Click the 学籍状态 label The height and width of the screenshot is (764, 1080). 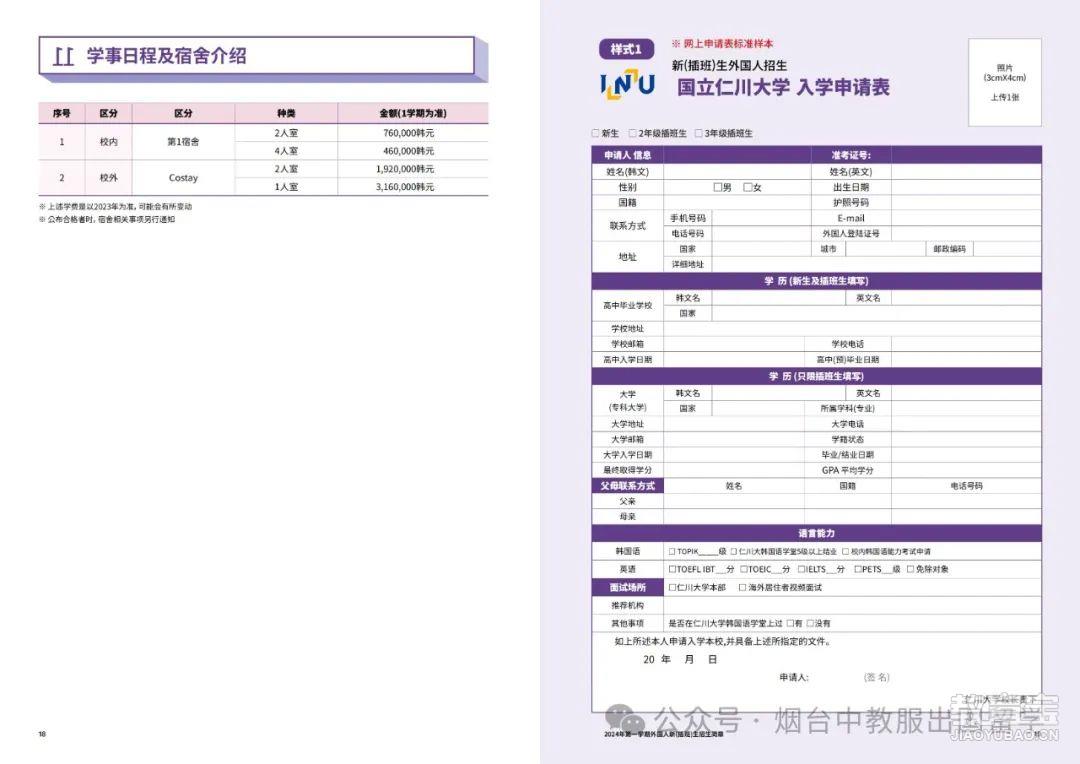847,440
